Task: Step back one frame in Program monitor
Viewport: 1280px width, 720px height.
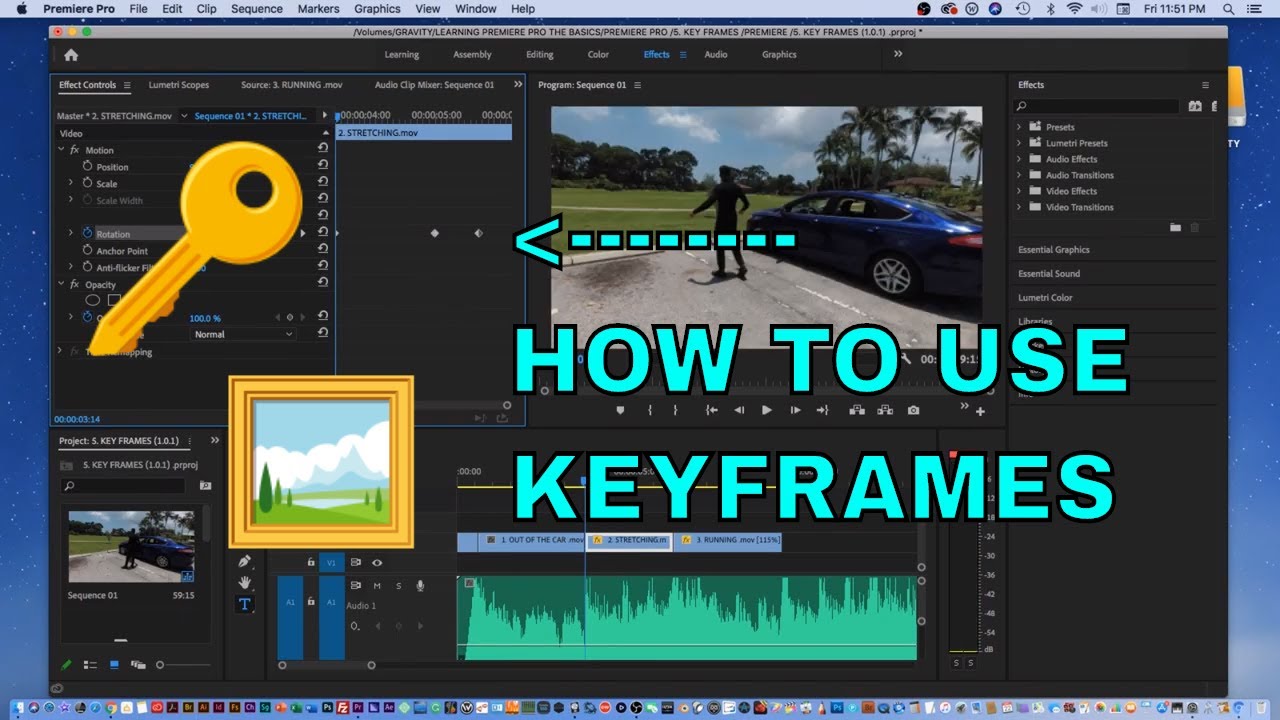Action: point(739,410)
